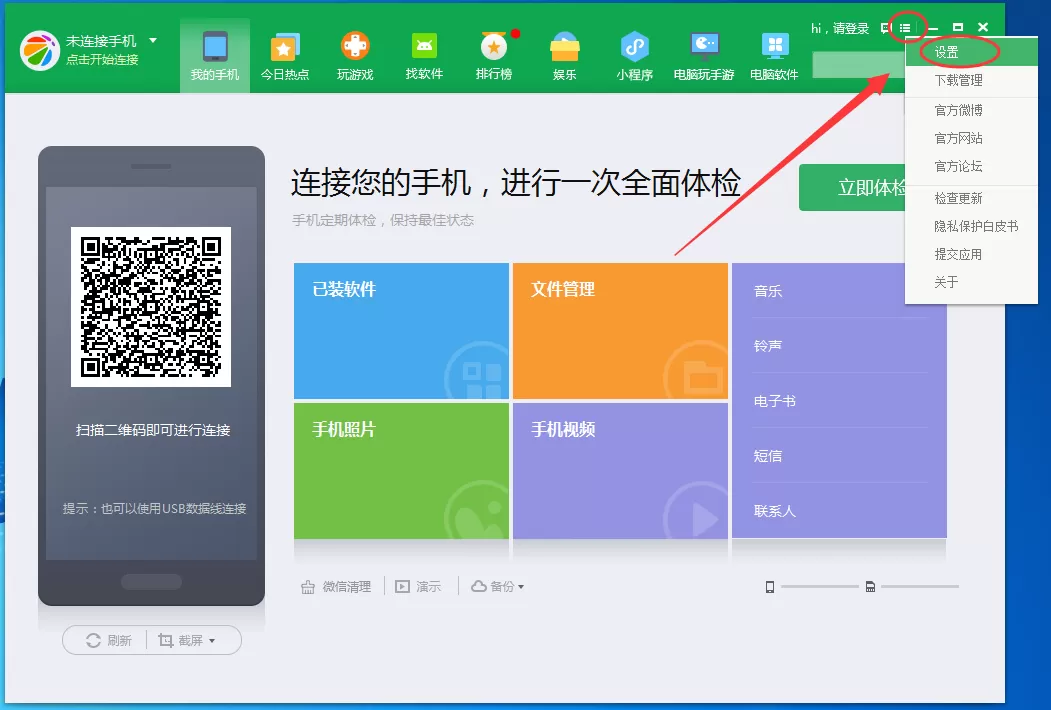Choose 提交应用 menu item
The width and height of the screenshot is (1051, 710).
tap(971, 255)
